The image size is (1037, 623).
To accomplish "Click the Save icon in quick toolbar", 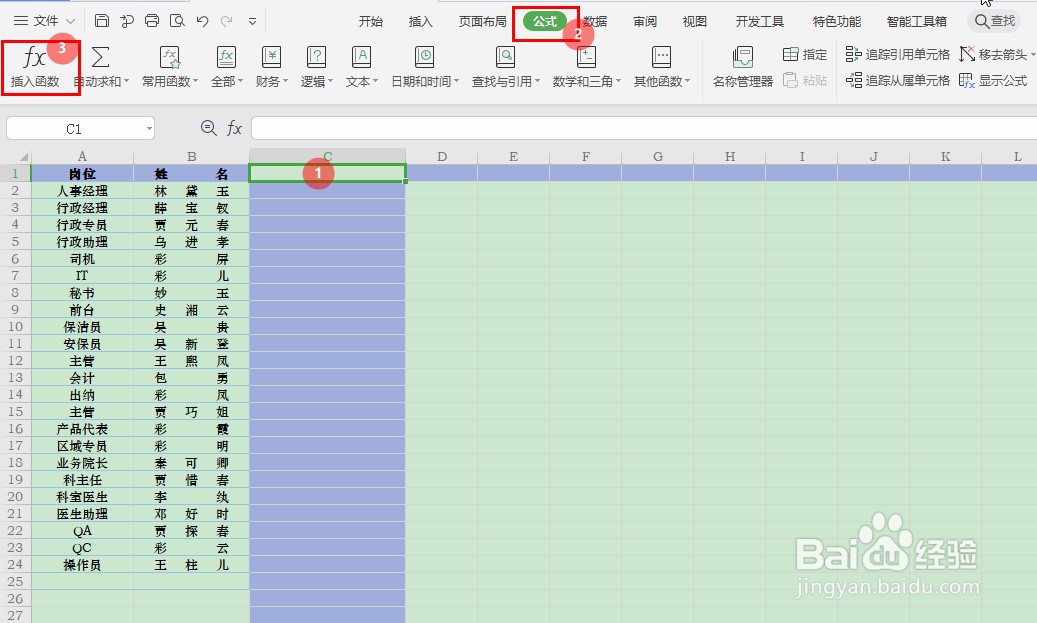I will (x=102, y=21).
